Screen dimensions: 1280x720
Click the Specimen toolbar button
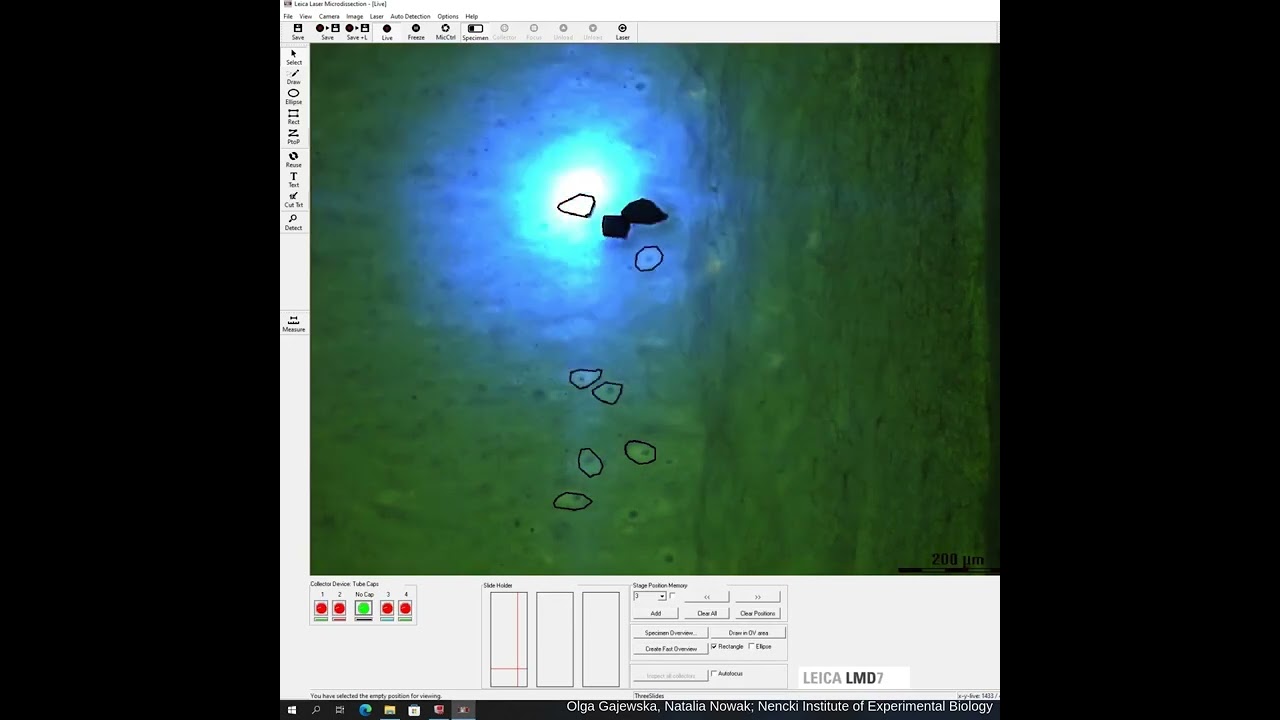click(x=475, y=32)
